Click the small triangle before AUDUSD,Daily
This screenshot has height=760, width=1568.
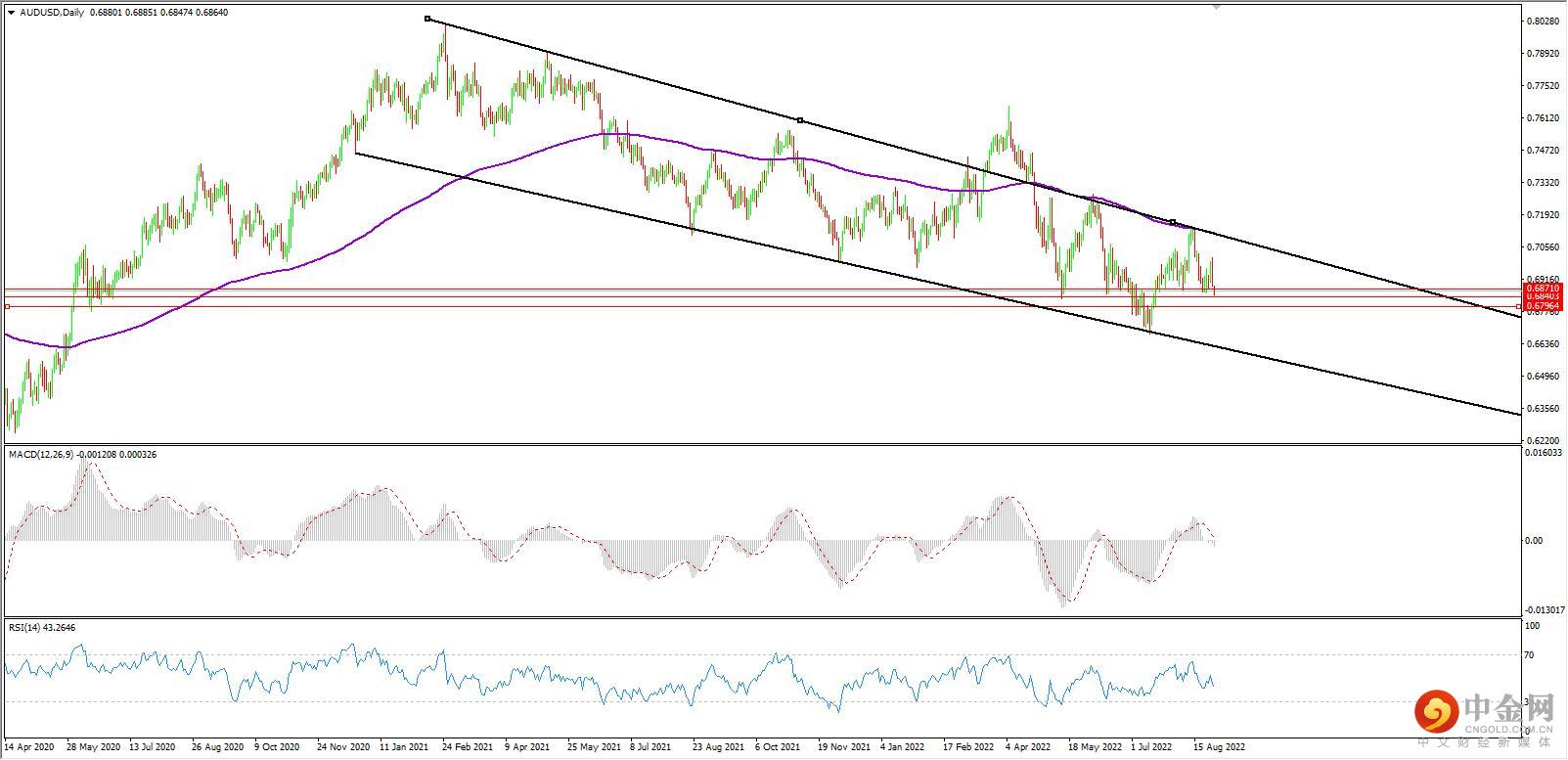click(11, 12)
